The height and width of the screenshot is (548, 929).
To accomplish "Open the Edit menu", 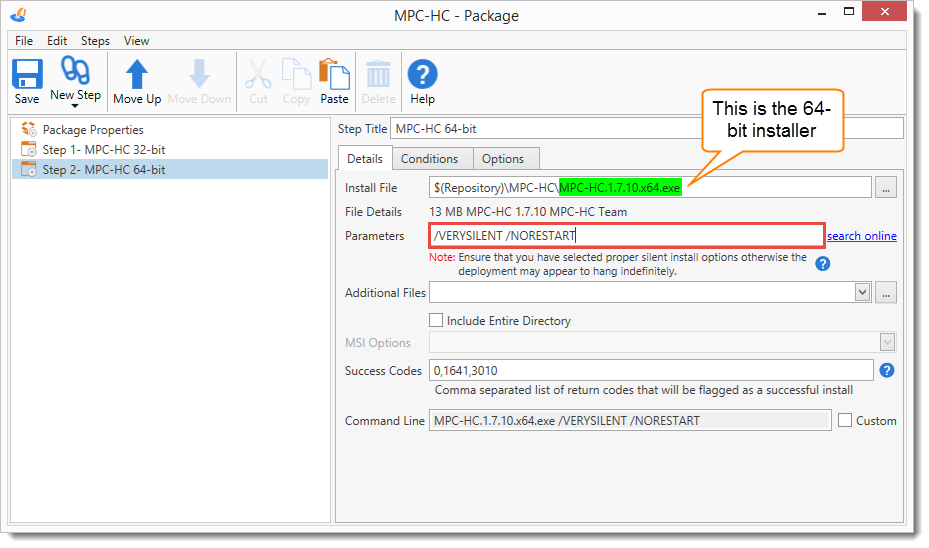I will (57, 41).
